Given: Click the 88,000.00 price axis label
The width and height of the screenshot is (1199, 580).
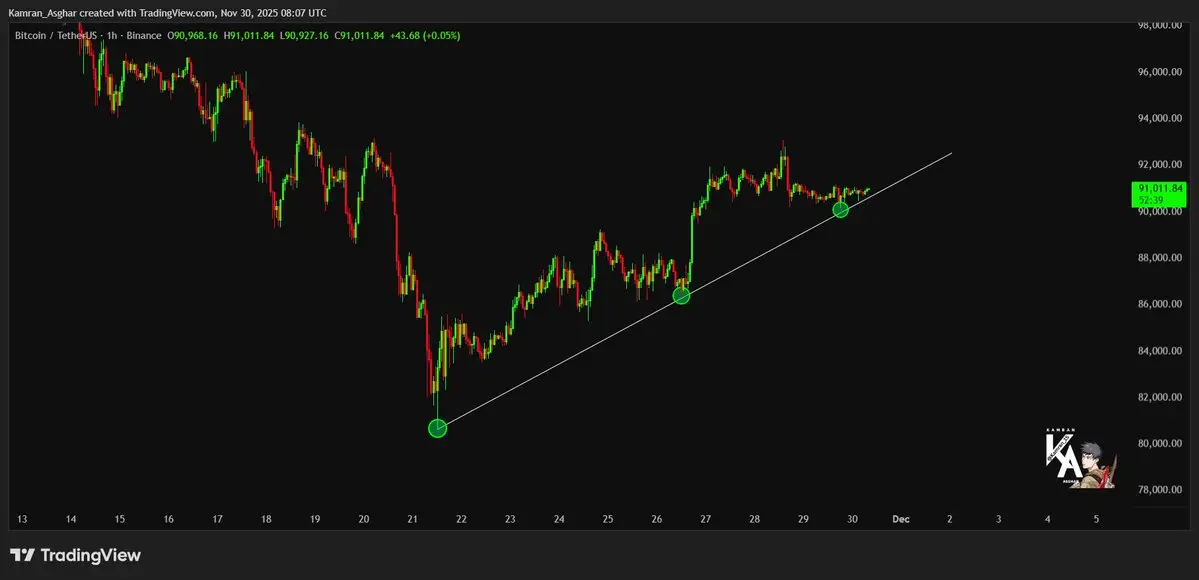Looking at the screenshot, I should [1161, 258].
